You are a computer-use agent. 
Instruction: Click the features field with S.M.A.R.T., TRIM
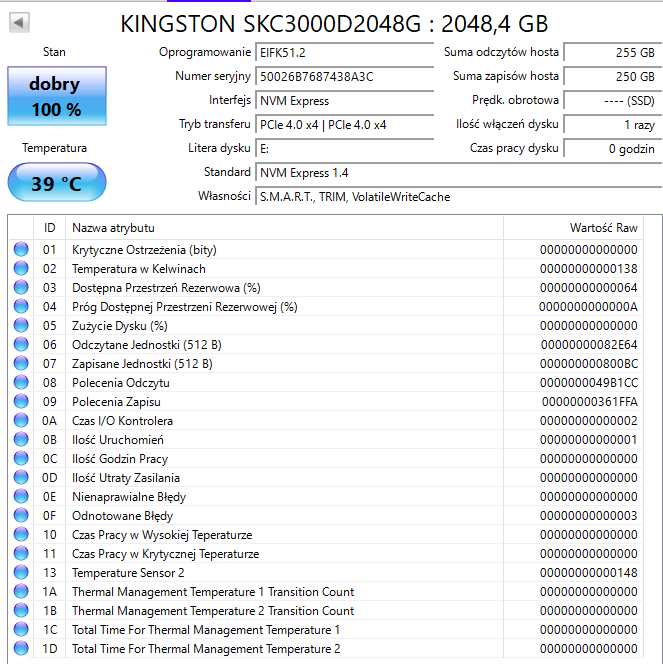tap(459, 197)
